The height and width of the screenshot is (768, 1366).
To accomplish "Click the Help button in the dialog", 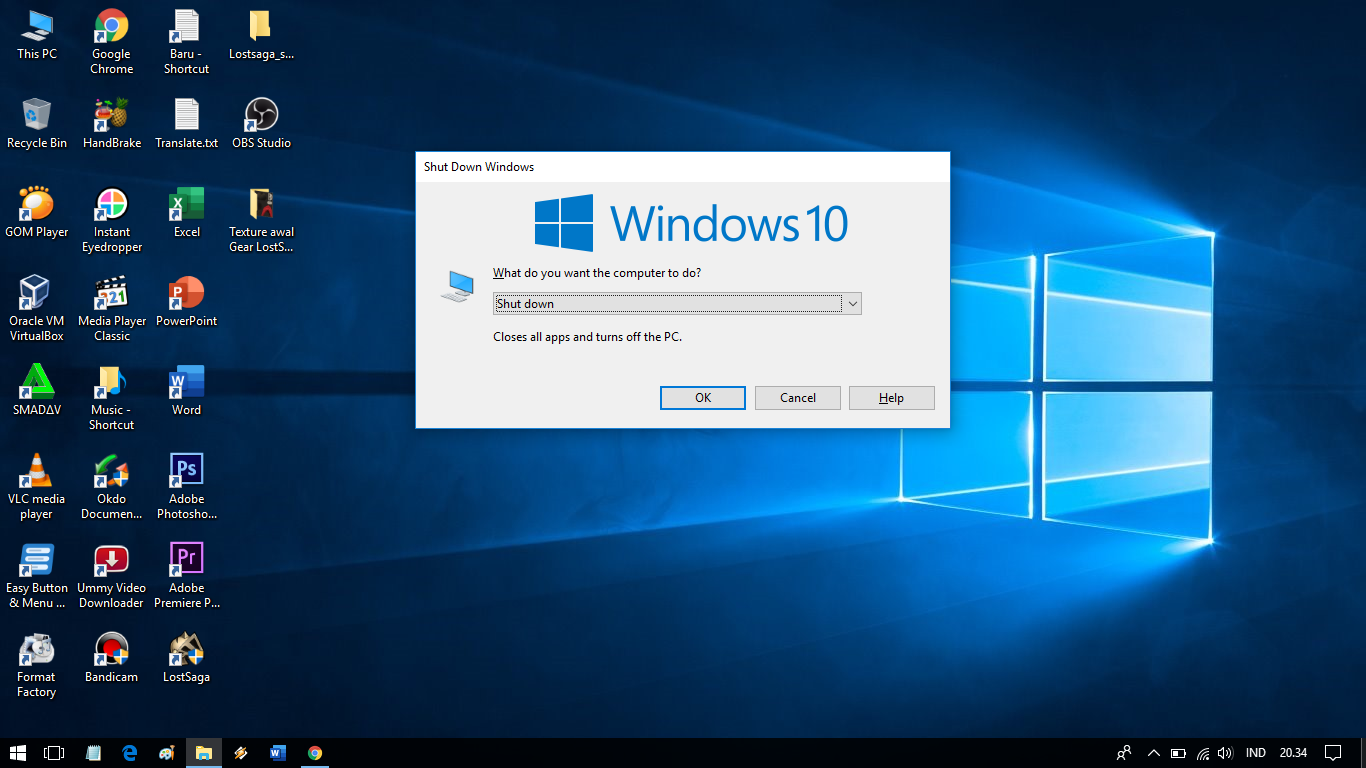I will pos(892,398).
